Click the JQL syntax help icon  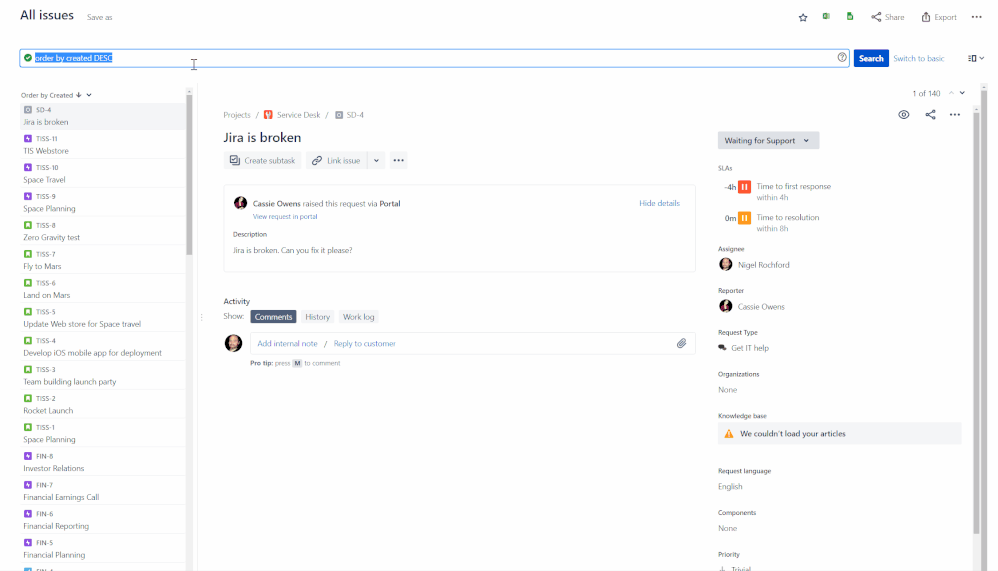(x=842, y=57)
